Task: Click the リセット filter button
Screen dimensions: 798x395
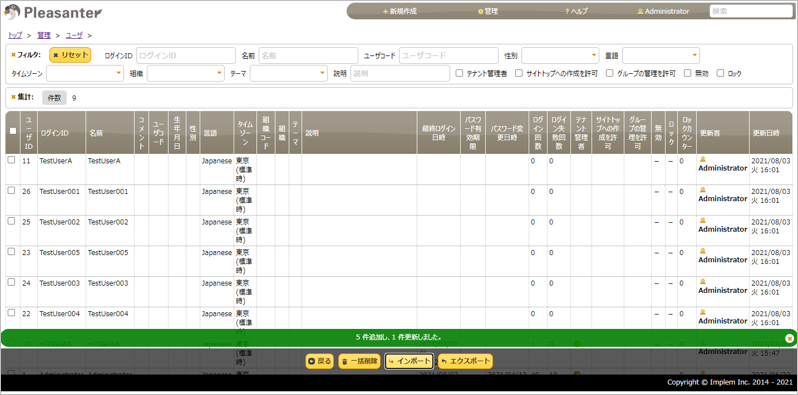Action: (70, 55)
